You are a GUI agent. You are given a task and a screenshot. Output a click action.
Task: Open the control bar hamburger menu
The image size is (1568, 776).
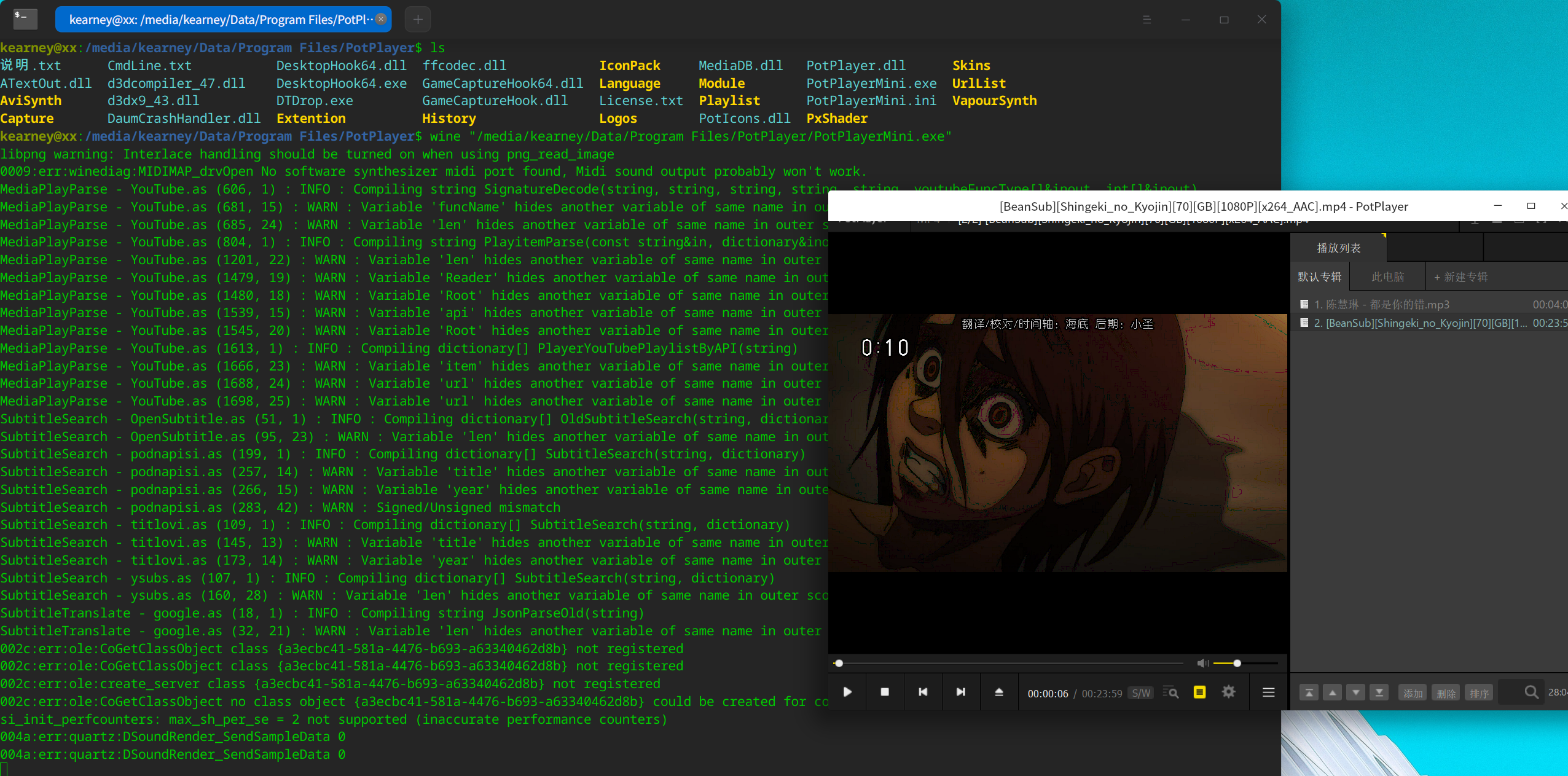point(1268,692)
